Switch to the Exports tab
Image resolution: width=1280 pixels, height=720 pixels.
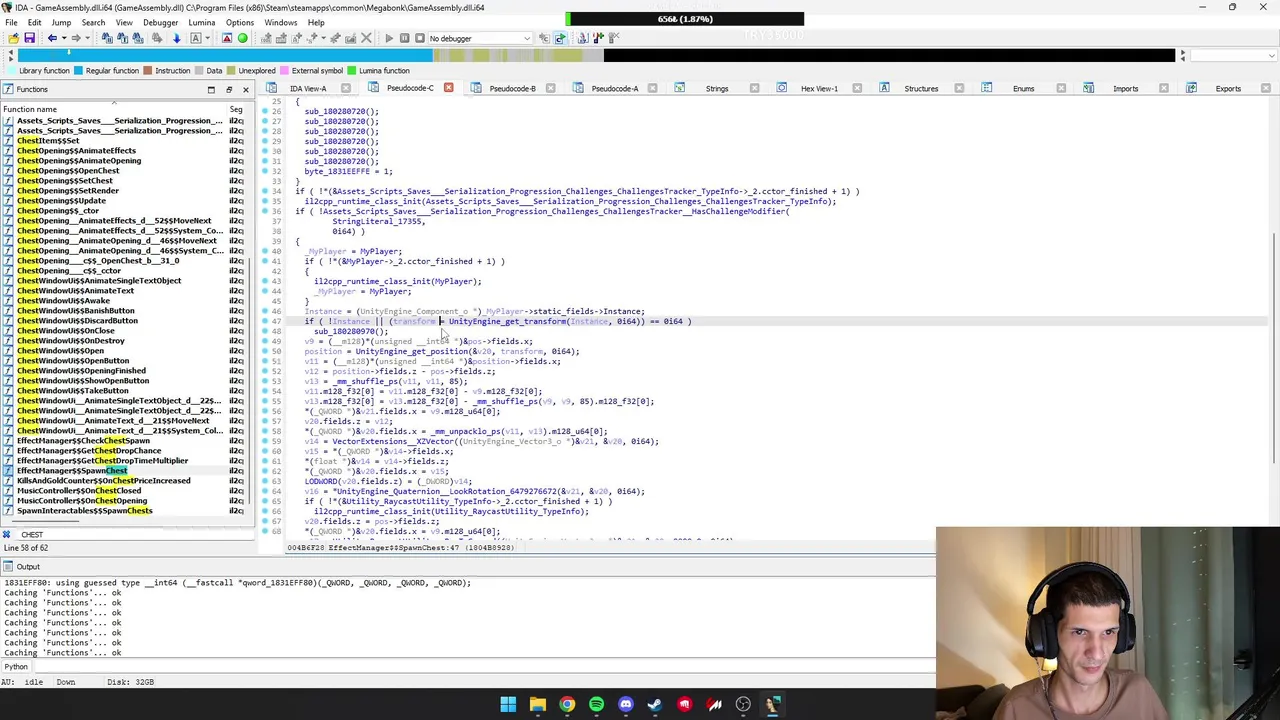pyautogui.click(x=1227, y=88)
